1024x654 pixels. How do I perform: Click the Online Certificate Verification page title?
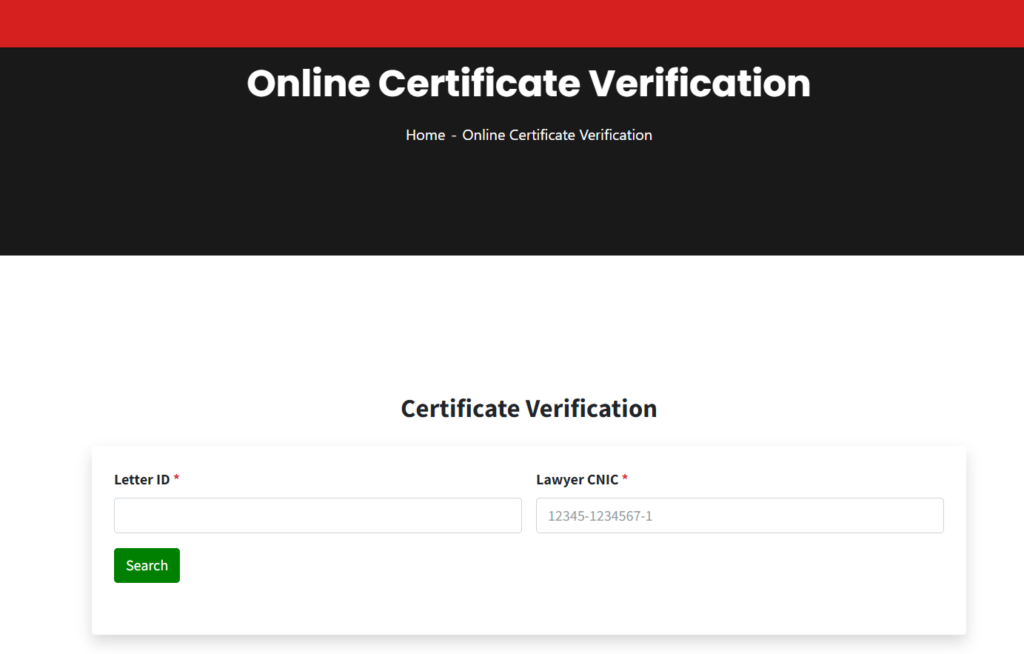(x=528, y=84)
